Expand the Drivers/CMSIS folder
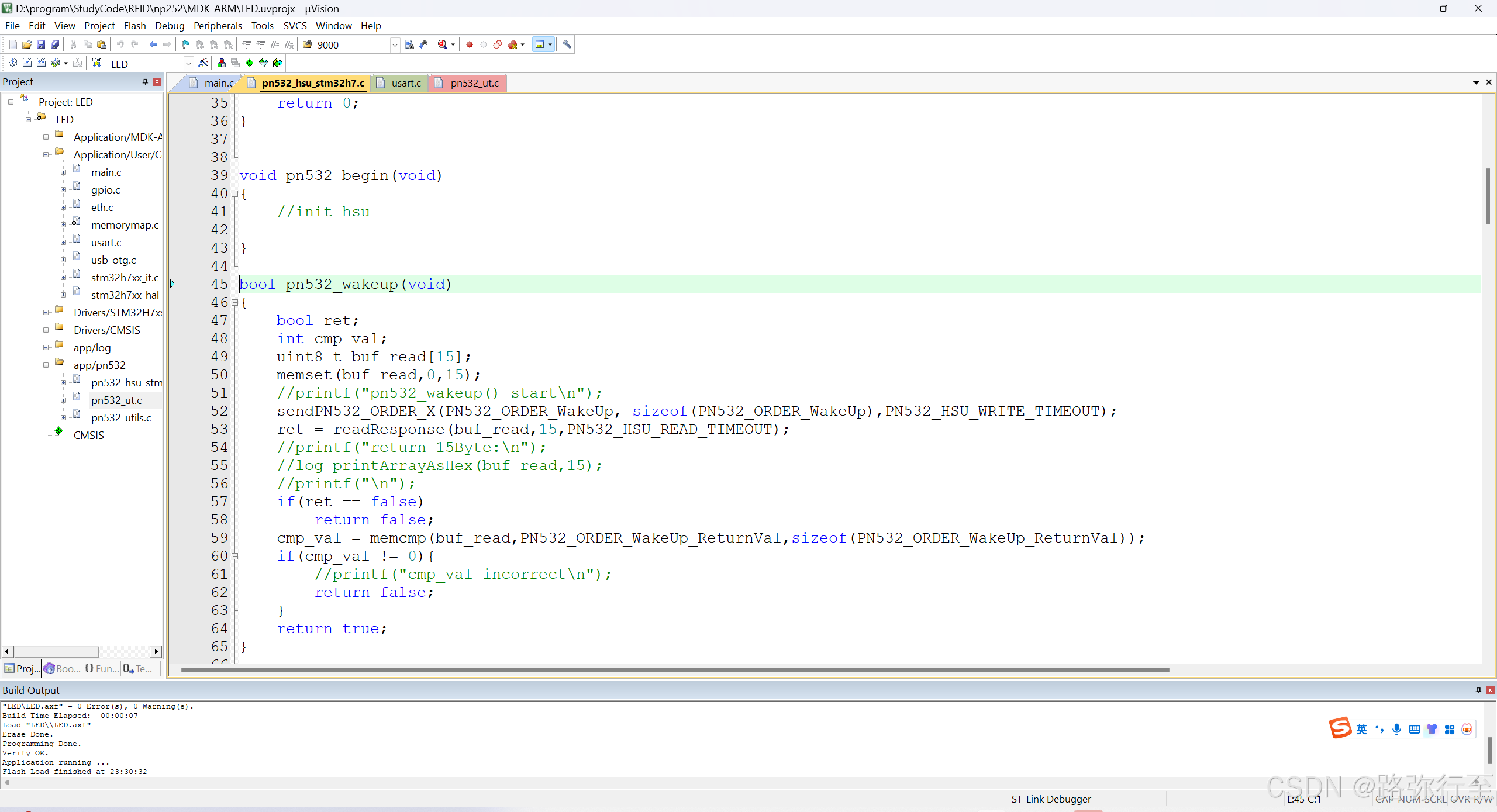 point(46,330)
